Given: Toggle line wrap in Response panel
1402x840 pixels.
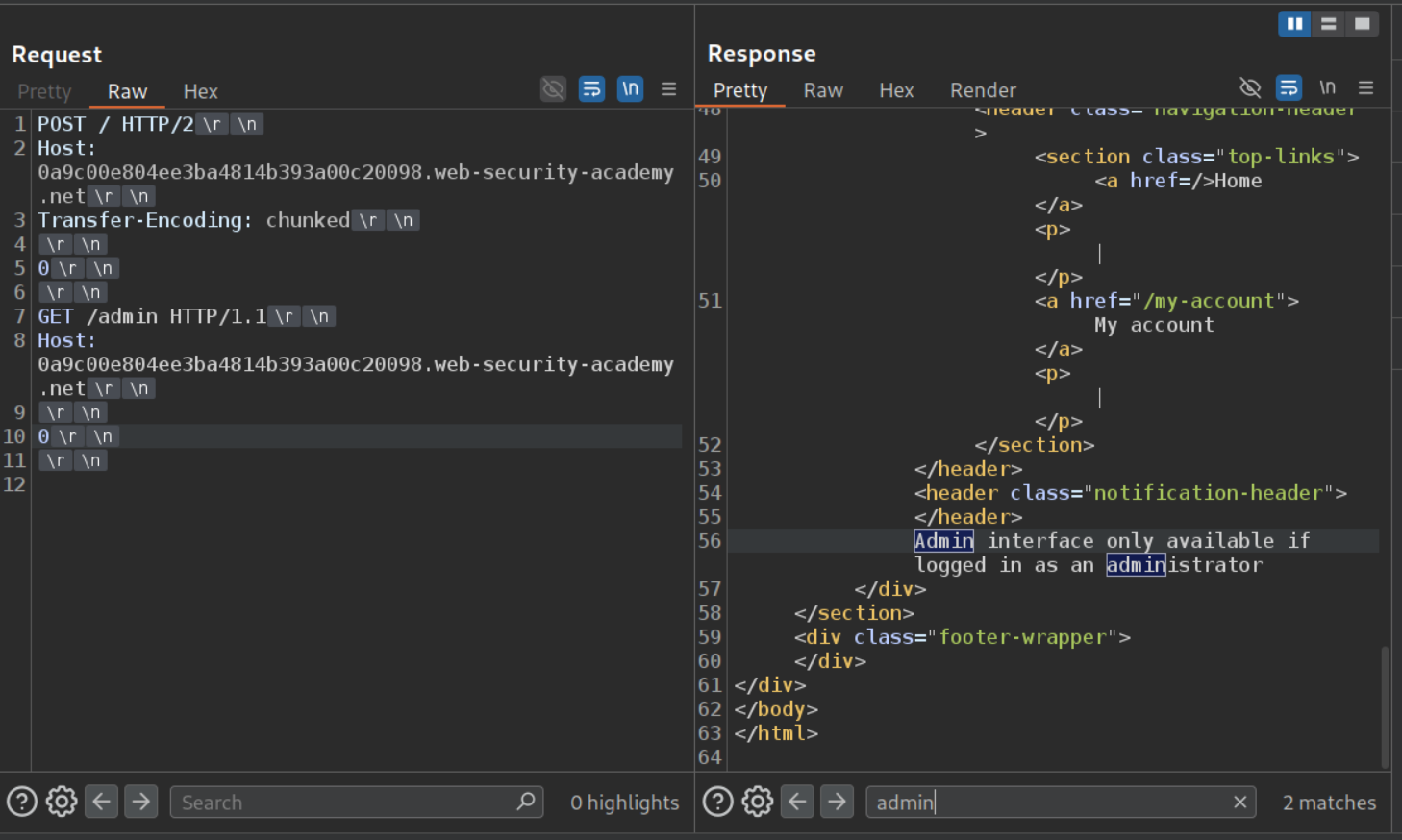Looking at the screenshot, I should 1289,88.
